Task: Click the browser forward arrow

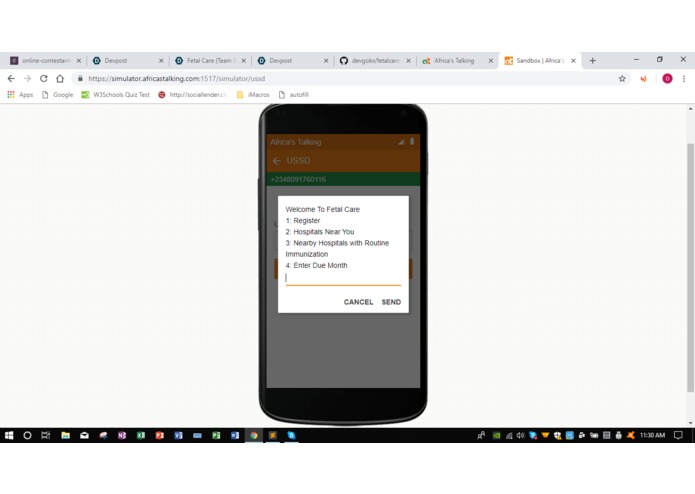Action: tap(27, 78)
